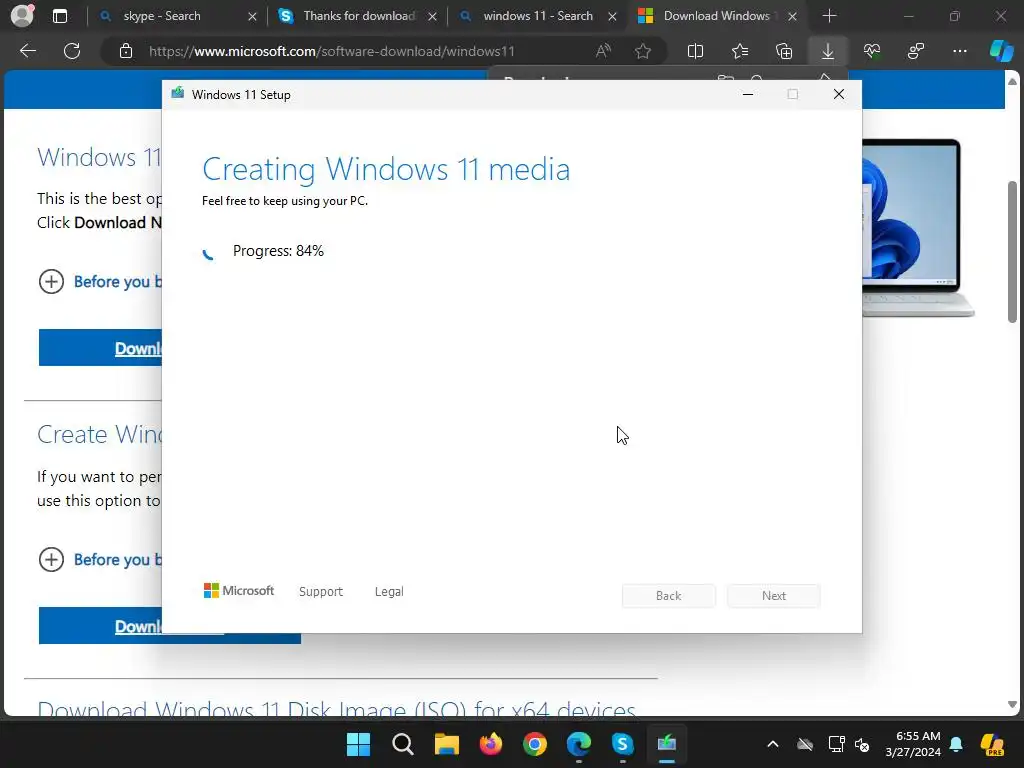Open the clock showing 6:55 AM

[913, 744]
